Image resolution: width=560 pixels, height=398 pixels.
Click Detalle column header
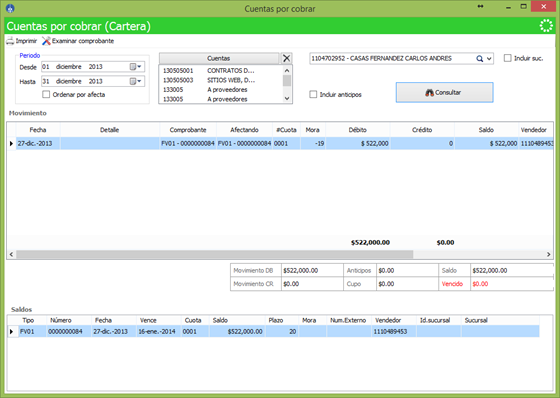pos(110,130)
